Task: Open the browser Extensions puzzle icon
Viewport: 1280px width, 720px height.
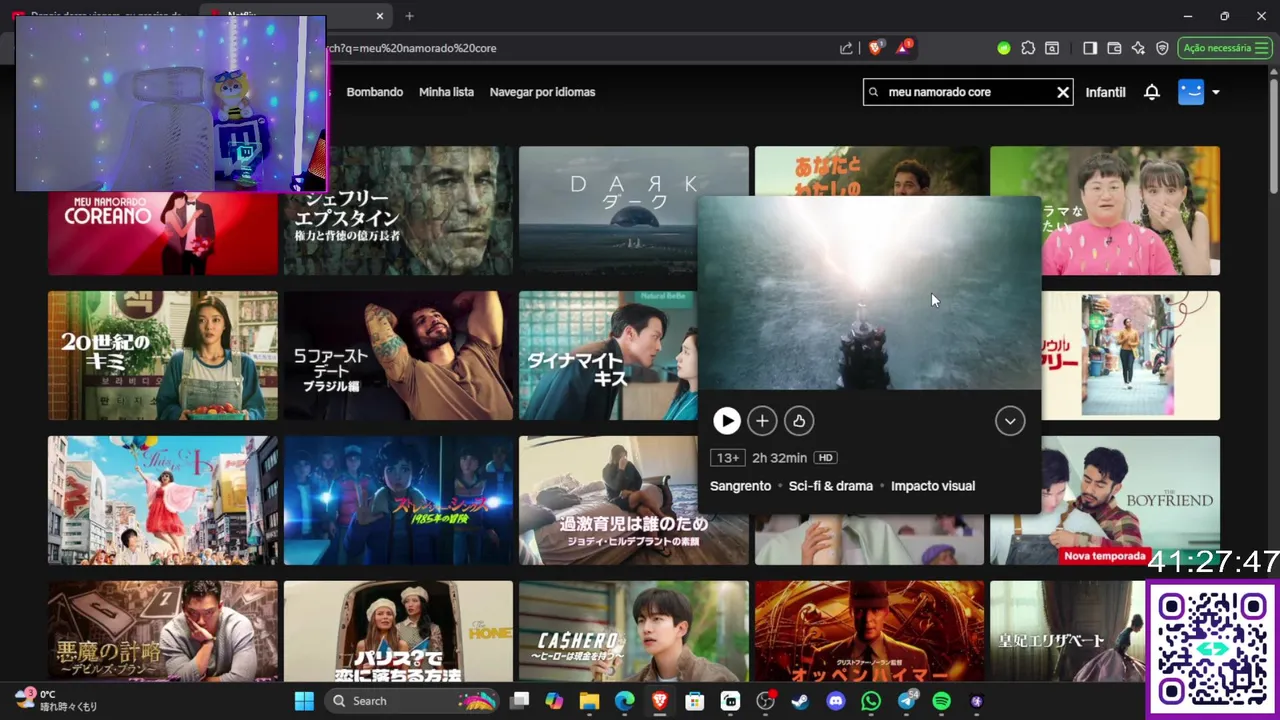Action: point(1028,48)
